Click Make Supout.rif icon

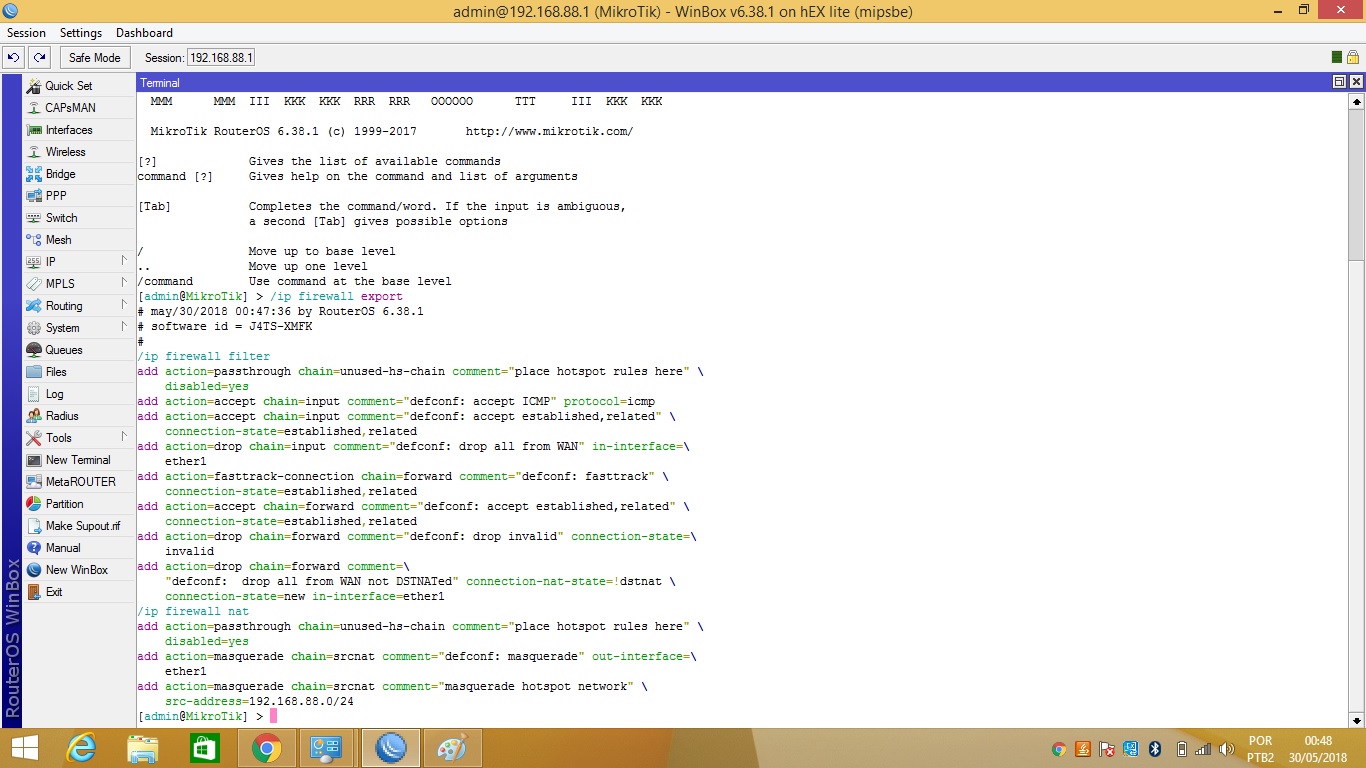(x=34, y=526)
